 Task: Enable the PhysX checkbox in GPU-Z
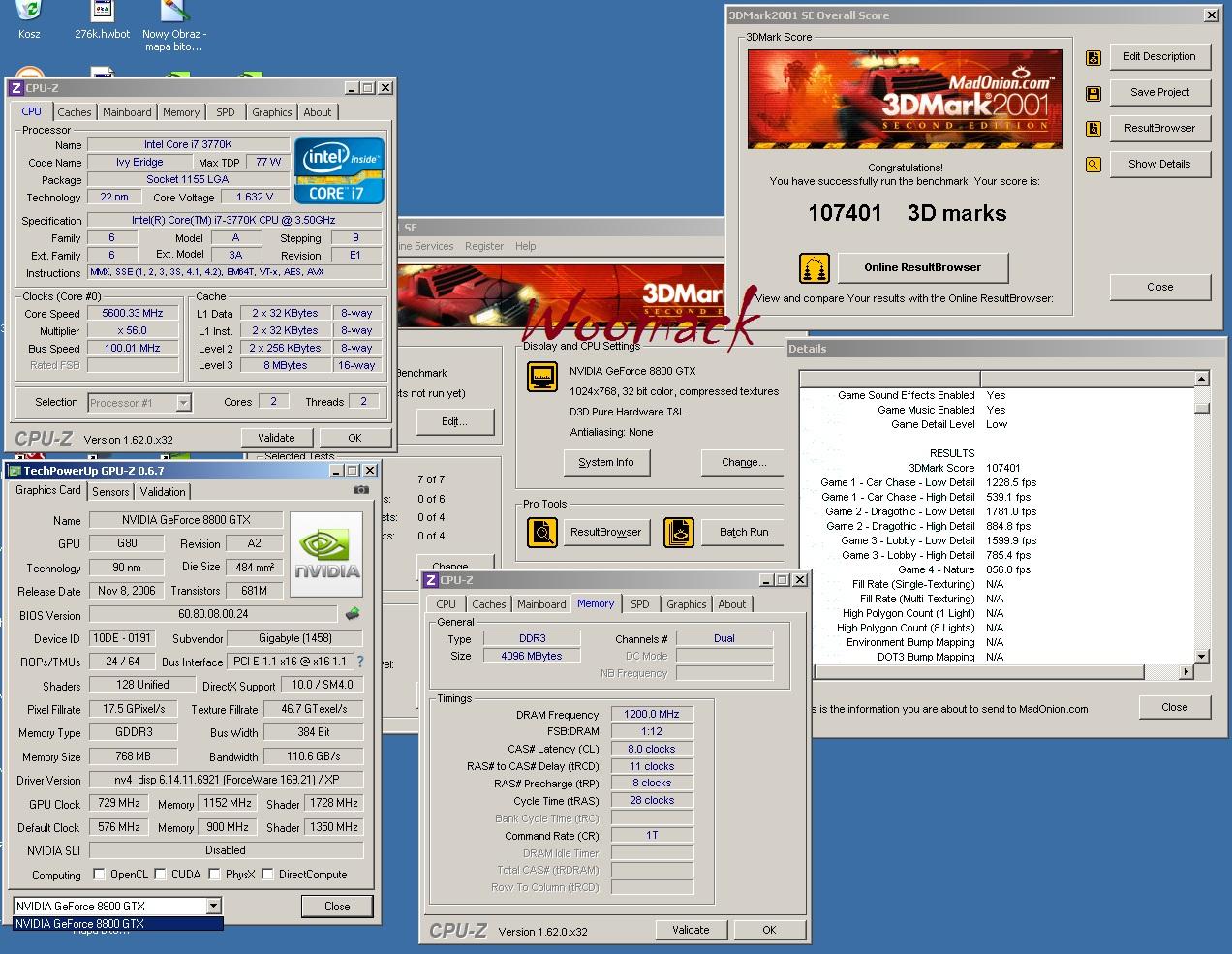[x=213, y=875]
